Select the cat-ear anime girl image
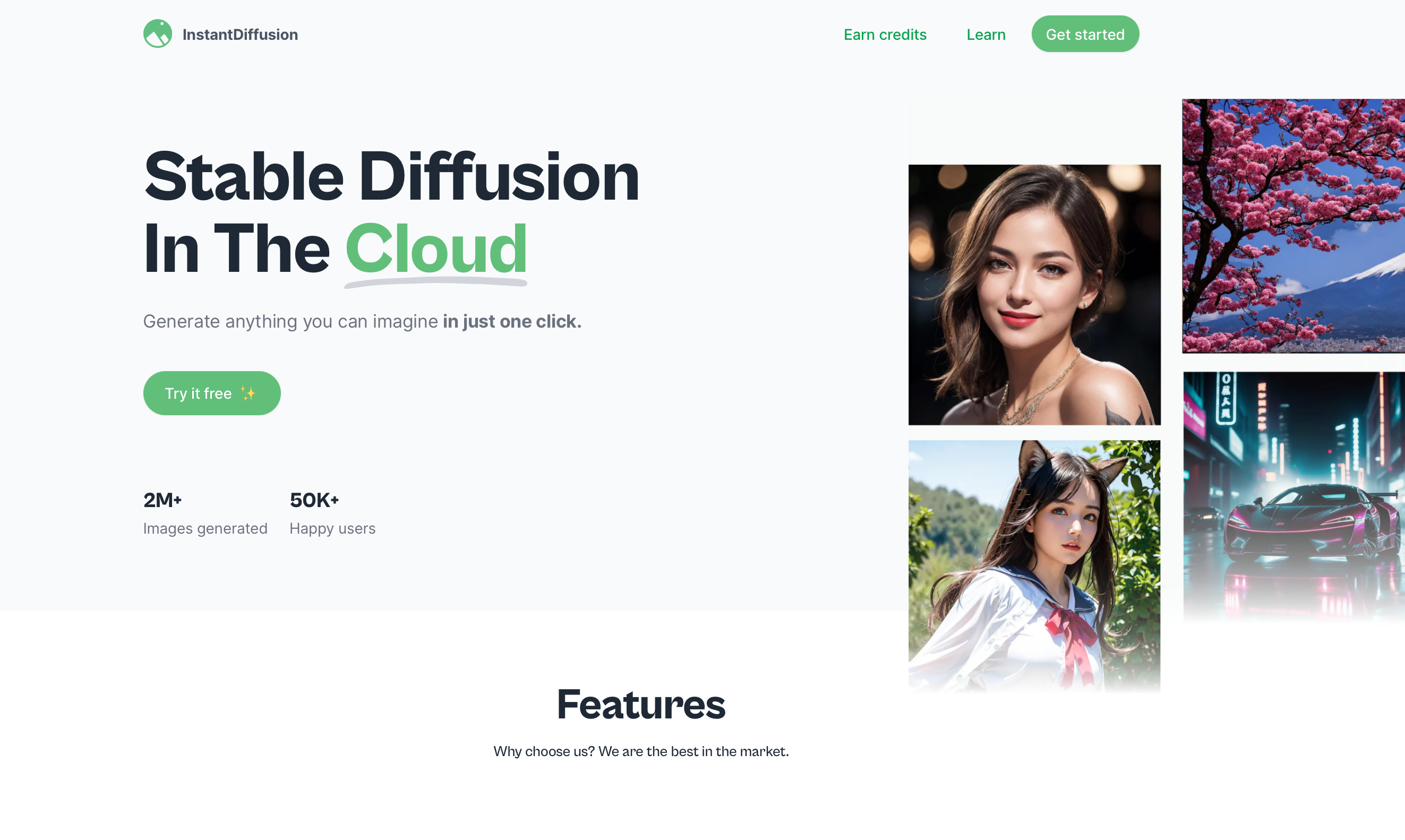 (x=1034, y=566)
